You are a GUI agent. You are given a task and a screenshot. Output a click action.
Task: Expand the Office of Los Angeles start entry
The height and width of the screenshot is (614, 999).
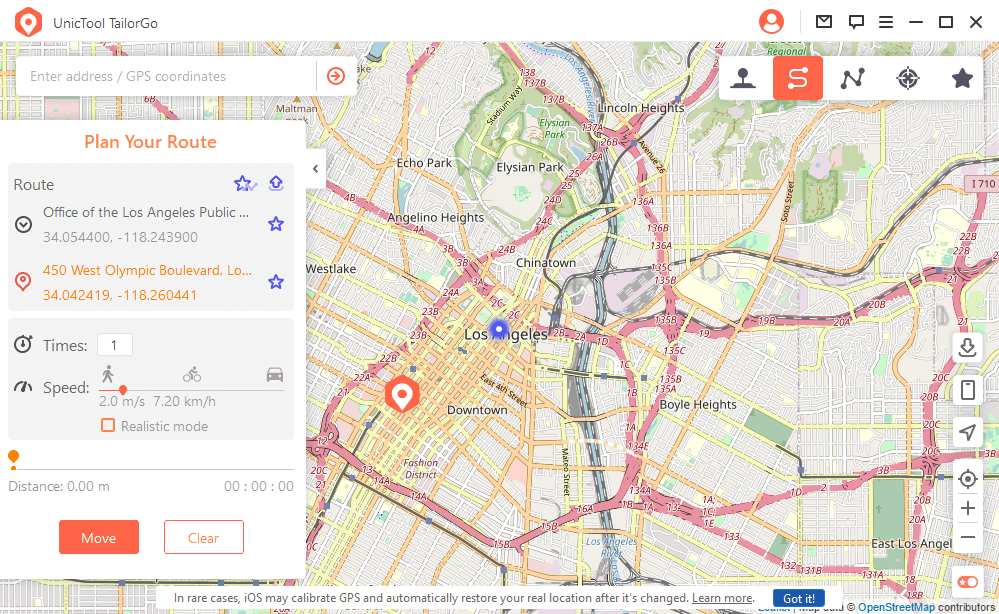click(24, 224)
